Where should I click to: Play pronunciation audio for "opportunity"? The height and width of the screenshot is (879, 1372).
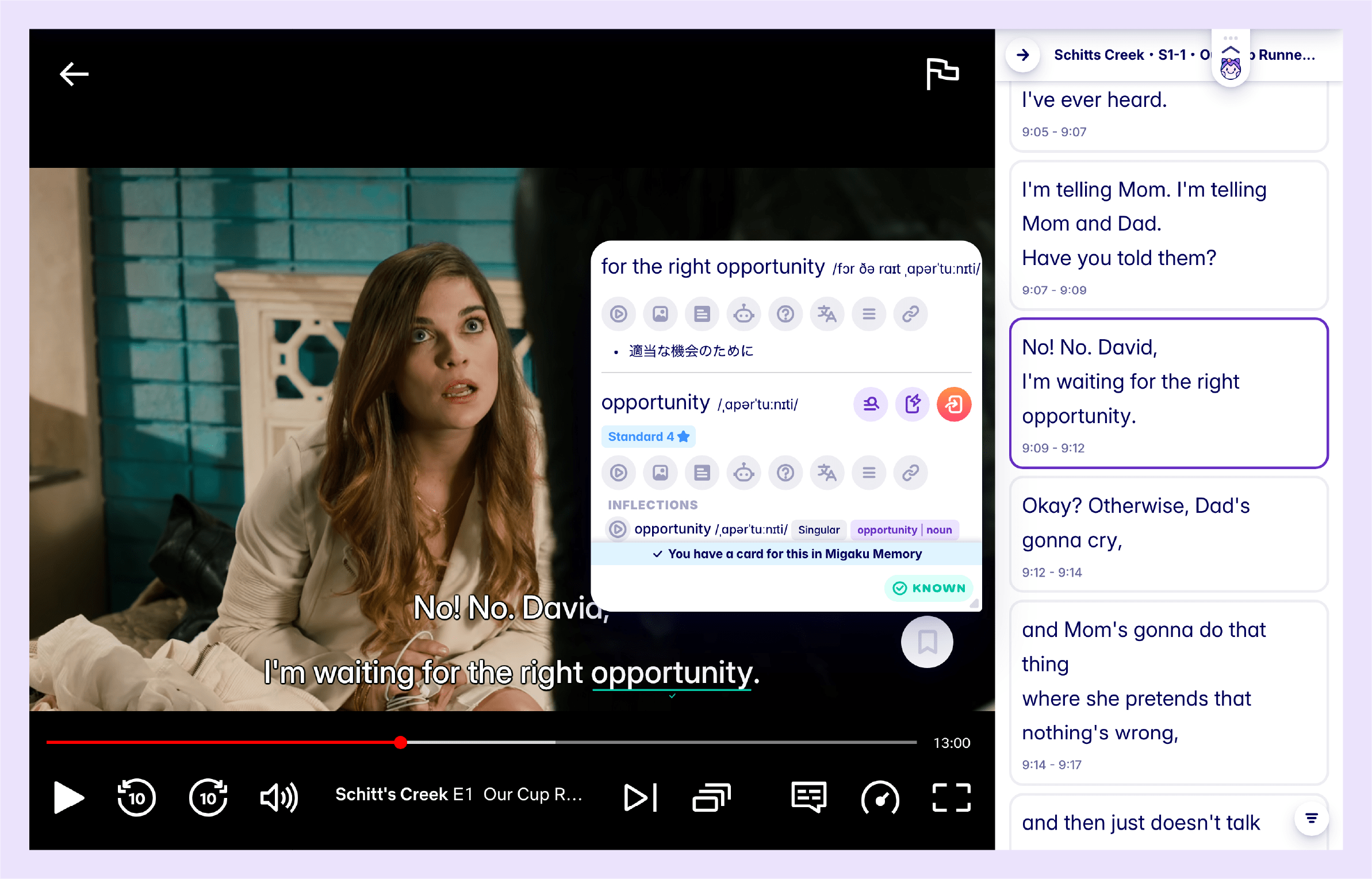[618, 473]
